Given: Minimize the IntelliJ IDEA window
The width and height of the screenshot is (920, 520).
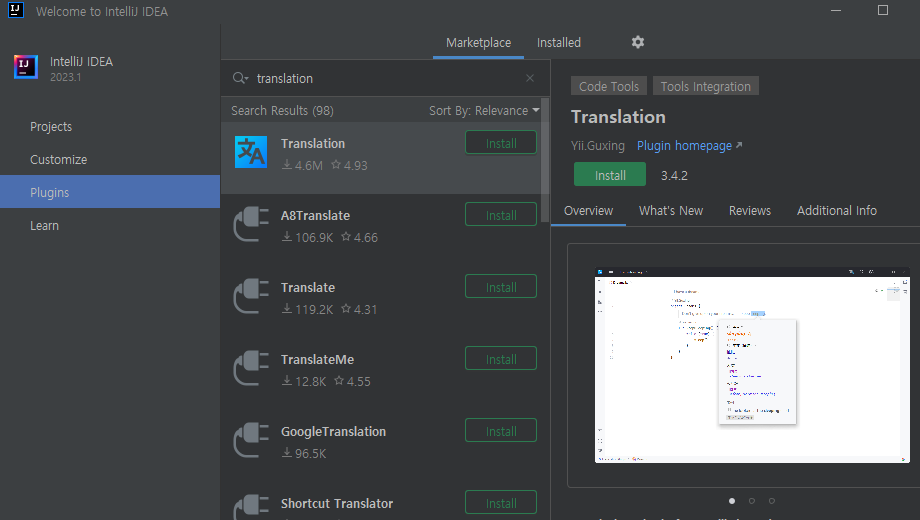Looking at the screenshot, I should tap(836, 11).
